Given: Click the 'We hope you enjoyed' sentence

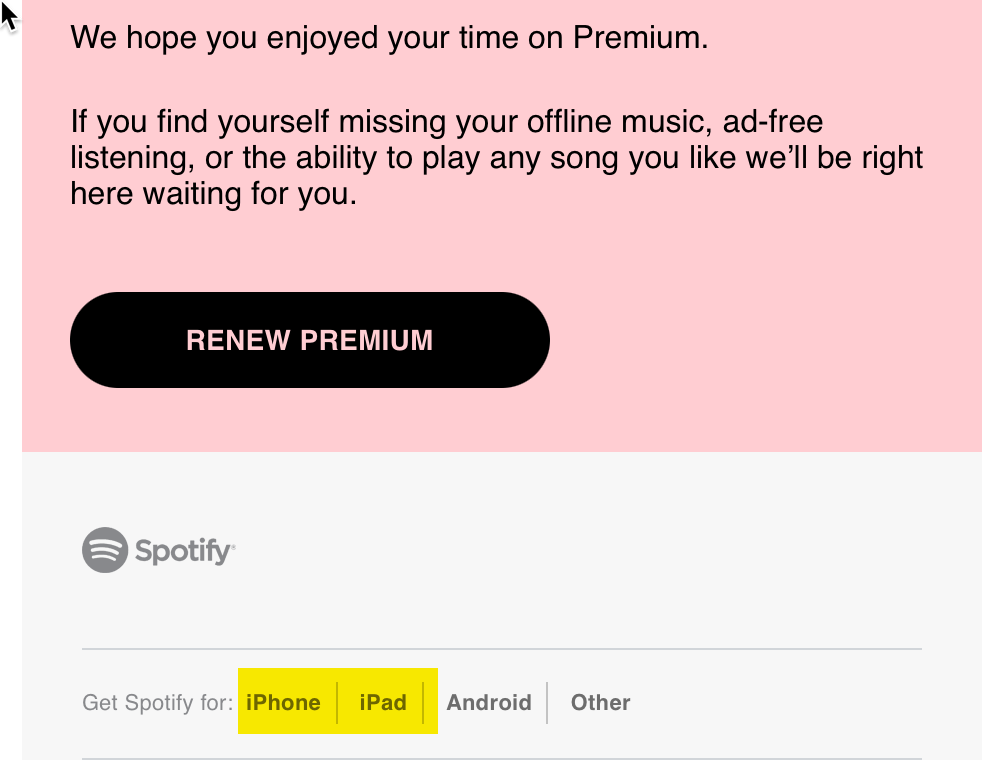Looking at the screenshot, I should [389, 38].
